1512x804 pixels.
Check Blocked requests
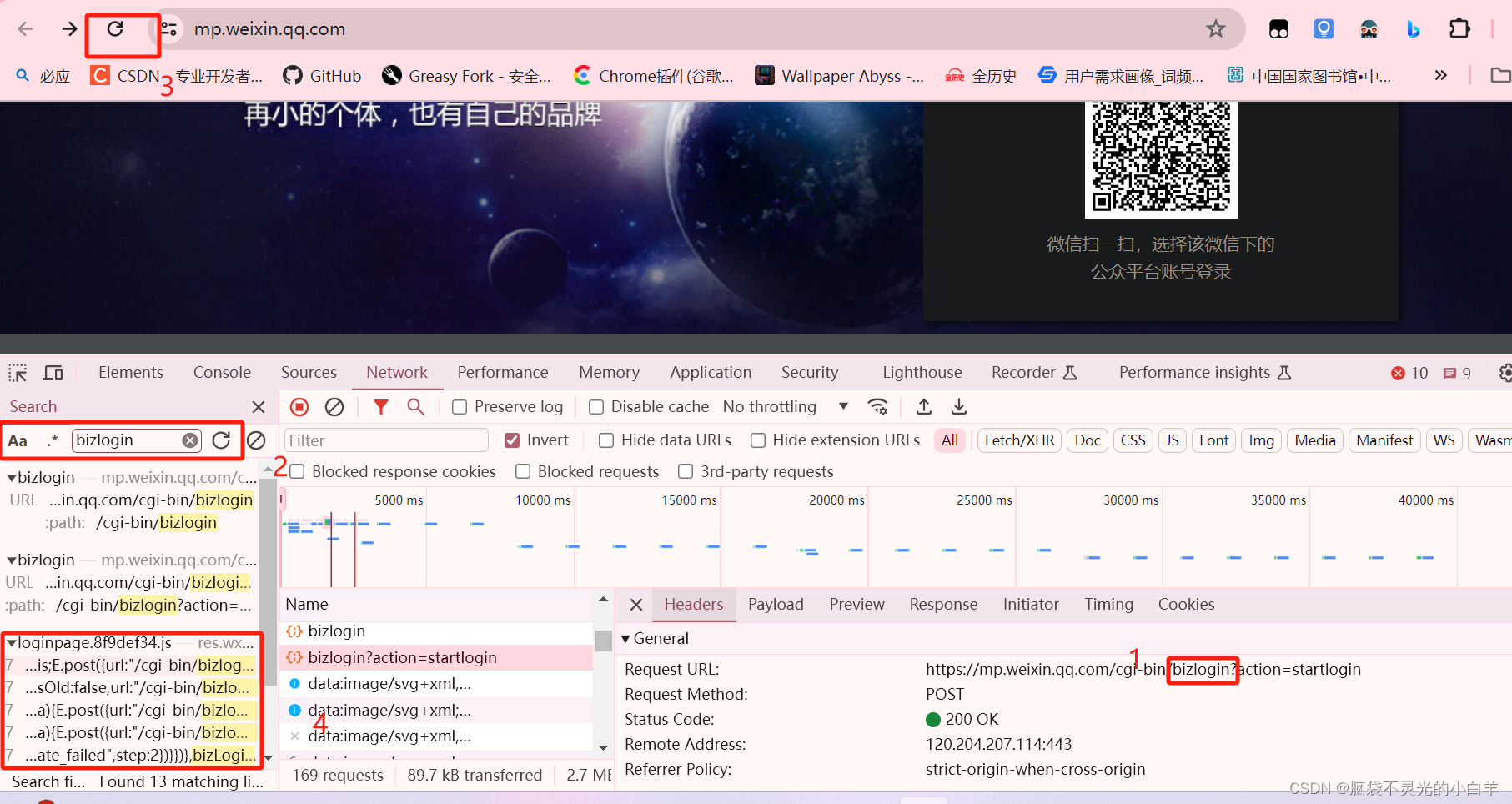(x=523, y=472)
